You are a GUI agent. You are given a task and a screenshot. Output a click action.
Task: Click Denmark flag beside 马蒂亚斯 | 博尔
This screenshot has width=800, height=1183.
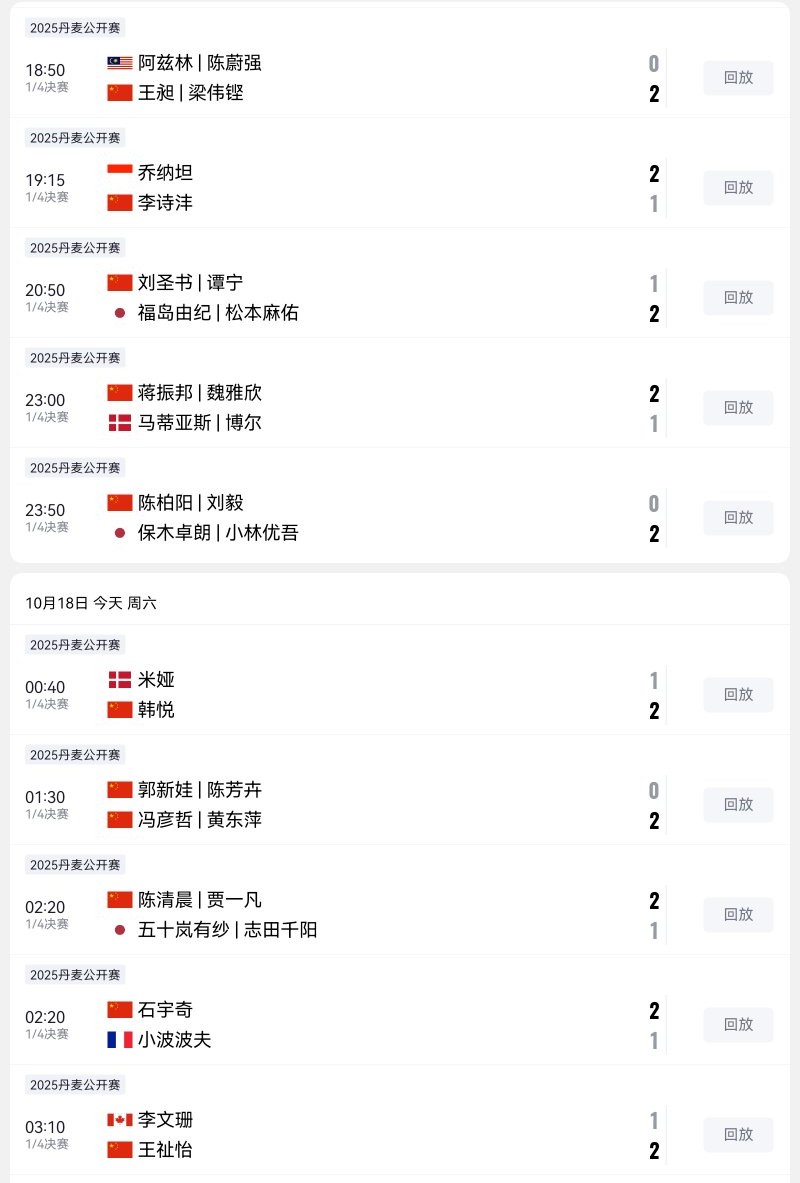point(119,423)
